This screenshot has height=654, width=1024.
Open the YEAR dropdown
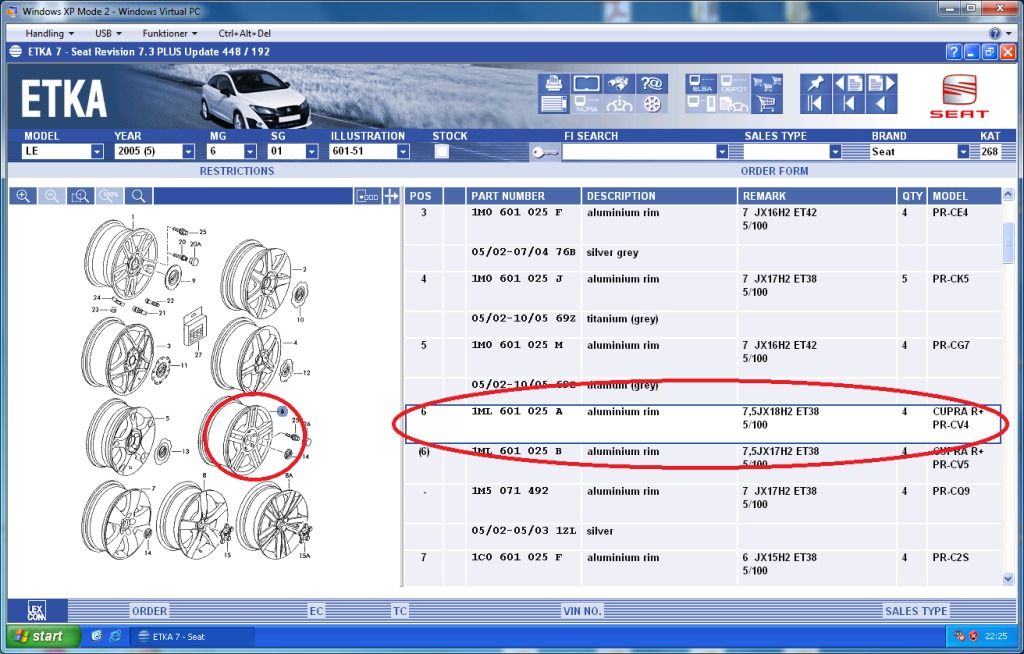click(188, 152)
